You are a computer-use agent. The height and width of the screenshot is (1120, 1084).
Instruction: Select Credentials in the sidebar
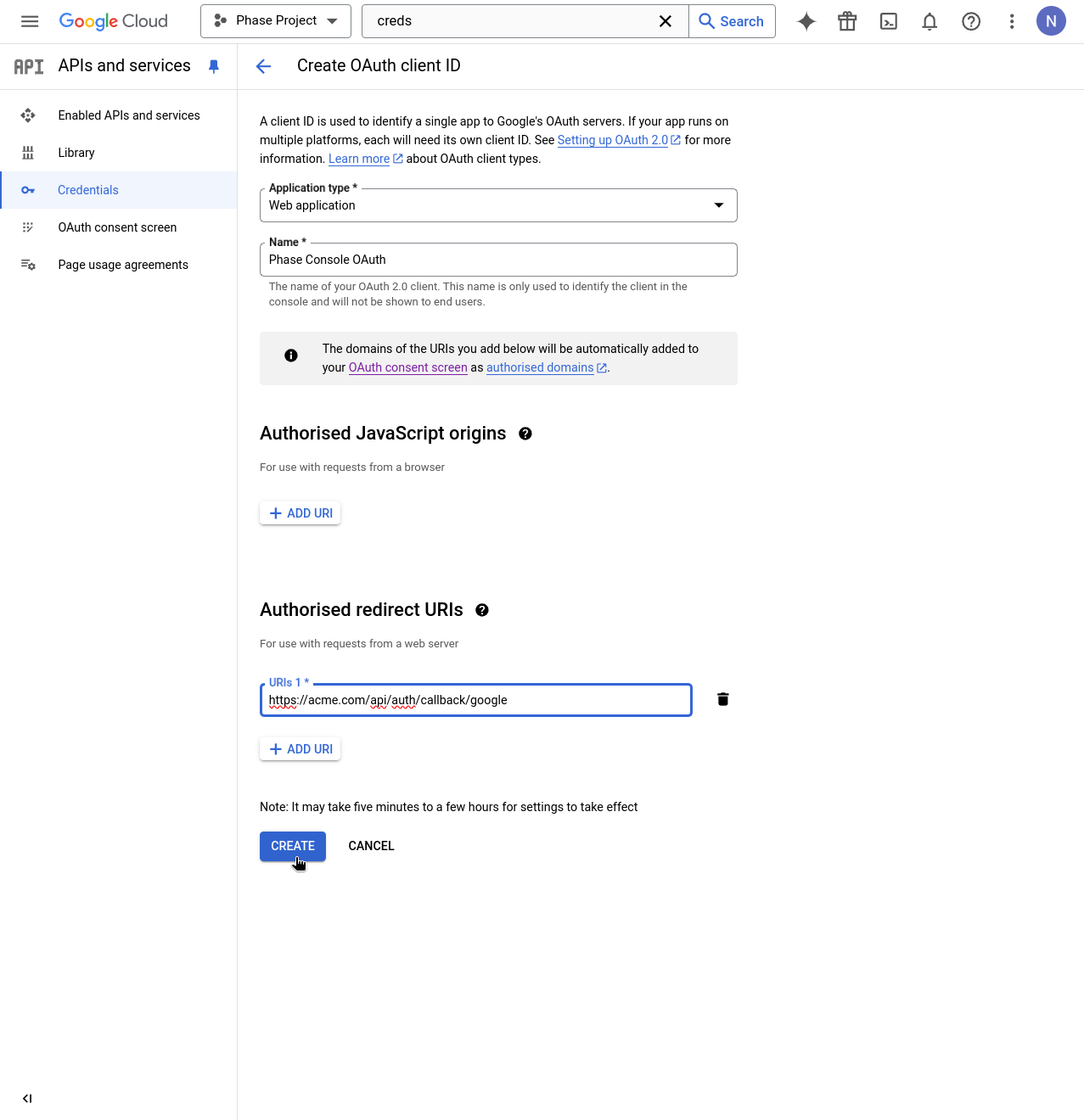tap(119, 190)
